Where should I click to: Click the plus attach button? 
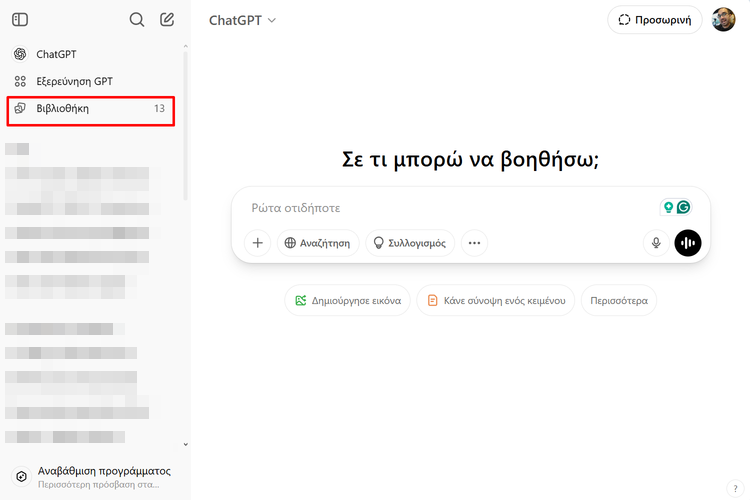coord(257,243)
